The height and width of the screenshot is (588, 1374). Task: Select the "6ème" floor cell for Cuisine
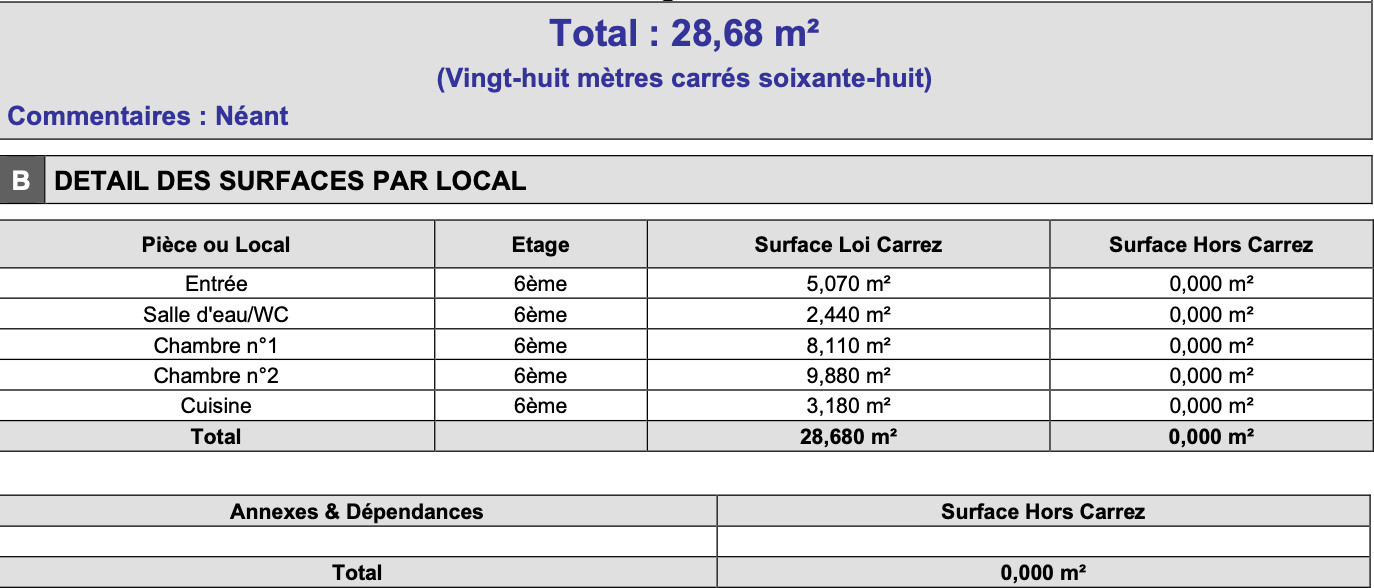[540, 406]
